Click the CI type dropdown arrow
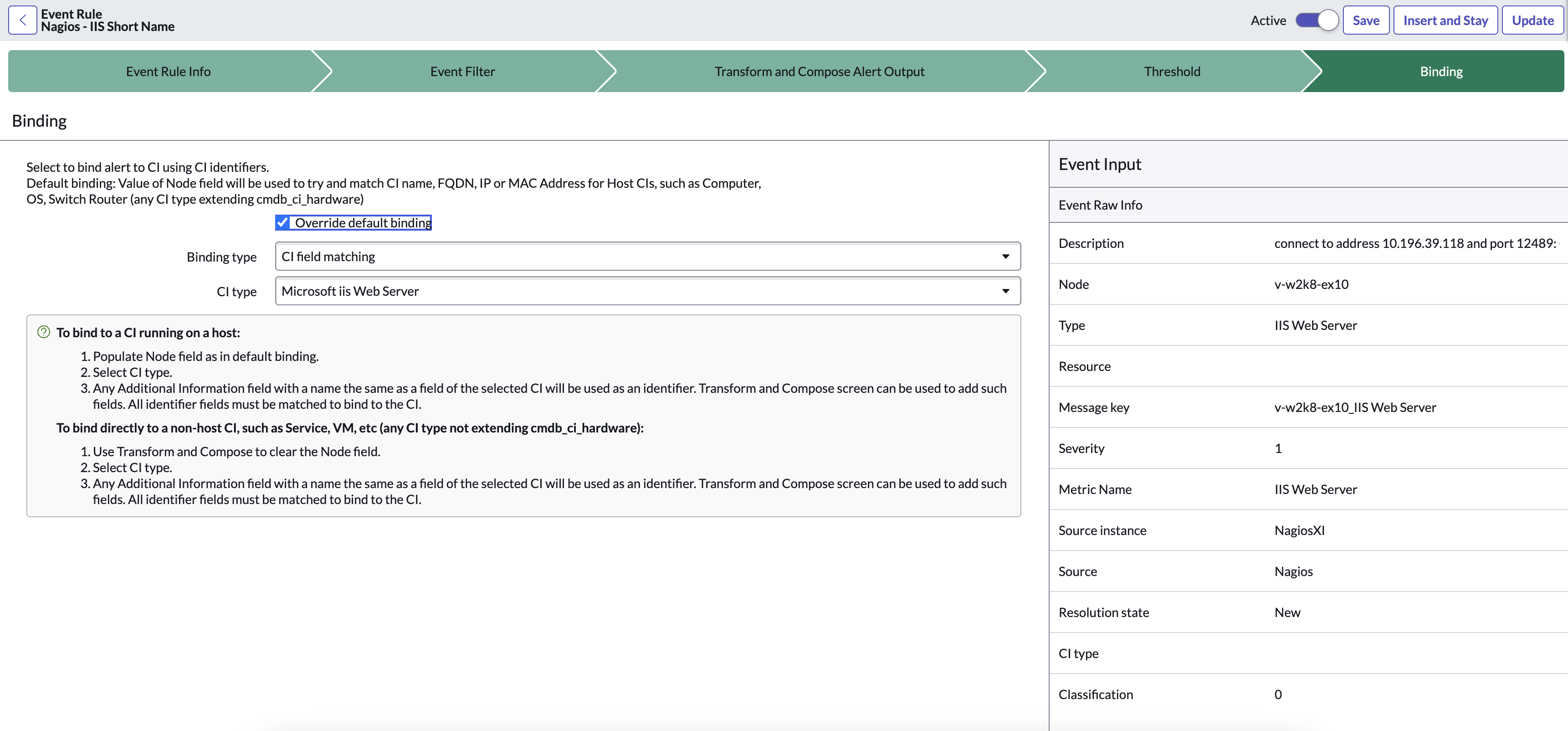Viewport: 1568px width, 731px height. [1005, 291]
